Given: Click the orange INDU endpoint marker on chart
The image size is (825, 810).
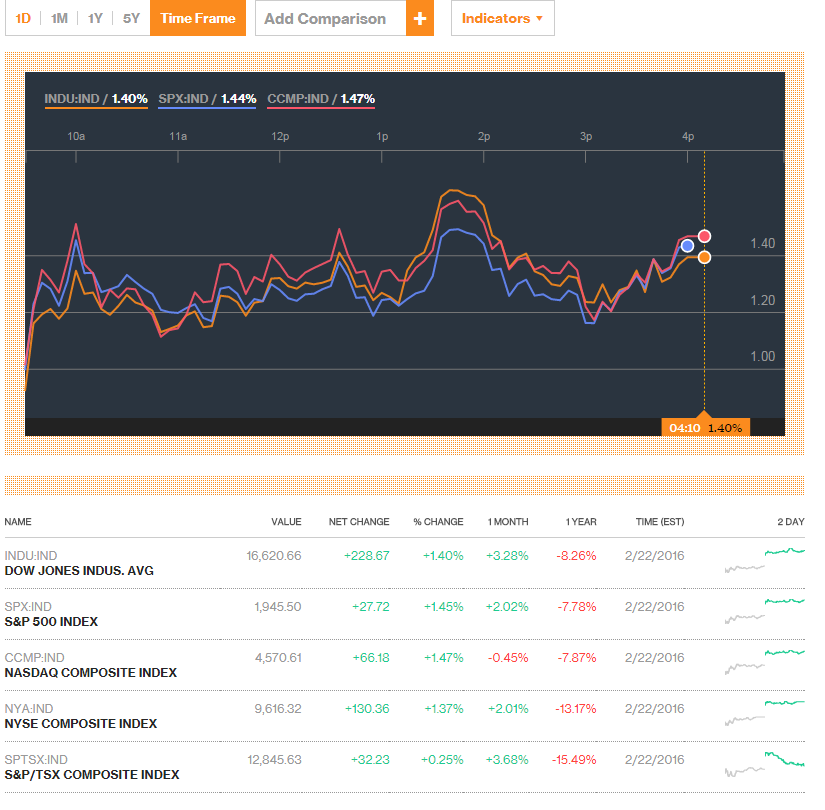Looking at the screenshot, I should click(x=705, y=257).
